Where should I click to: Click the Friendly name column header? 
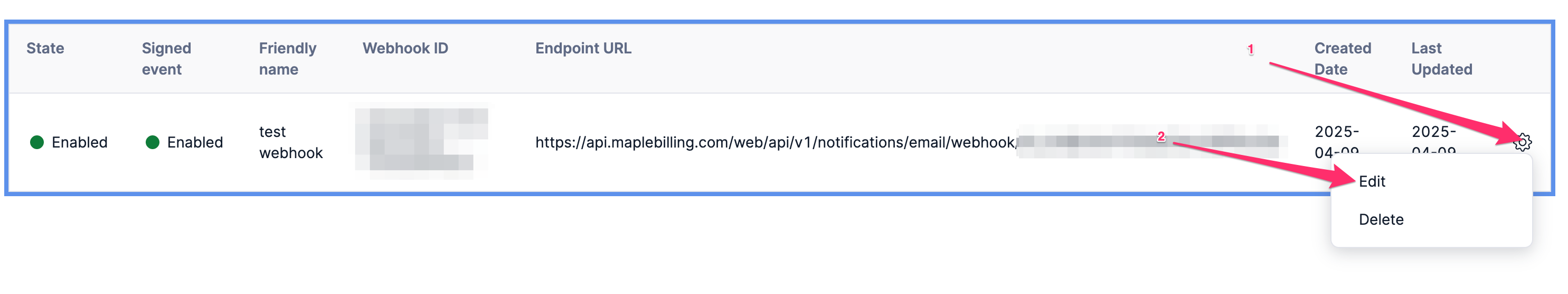287,59
